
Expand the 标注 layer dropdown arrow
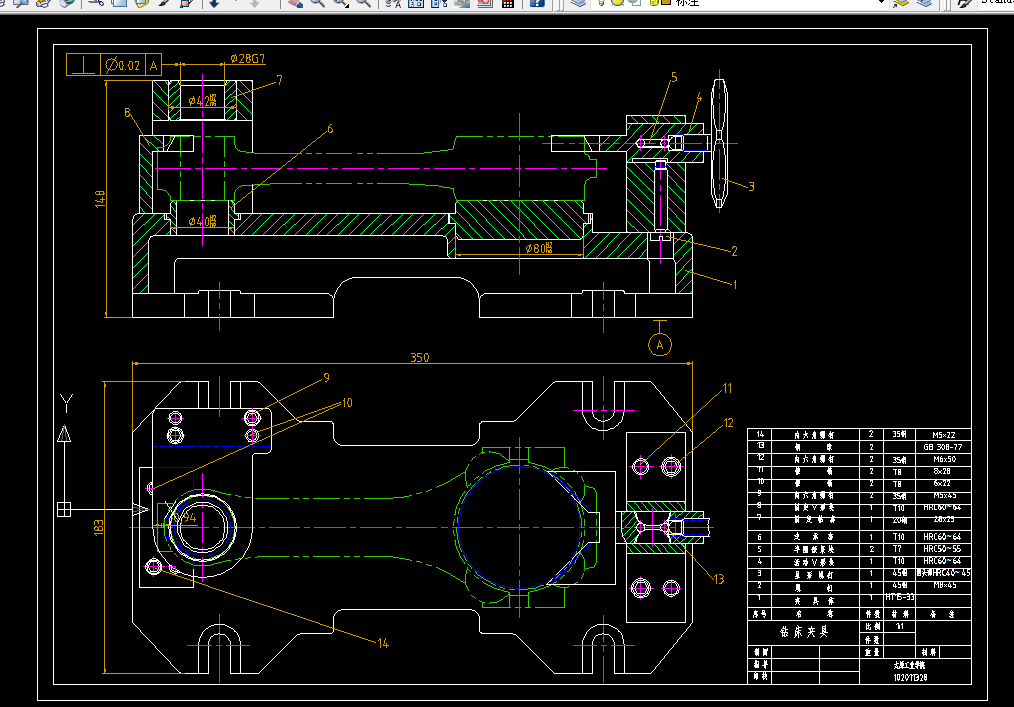(881, 3)
